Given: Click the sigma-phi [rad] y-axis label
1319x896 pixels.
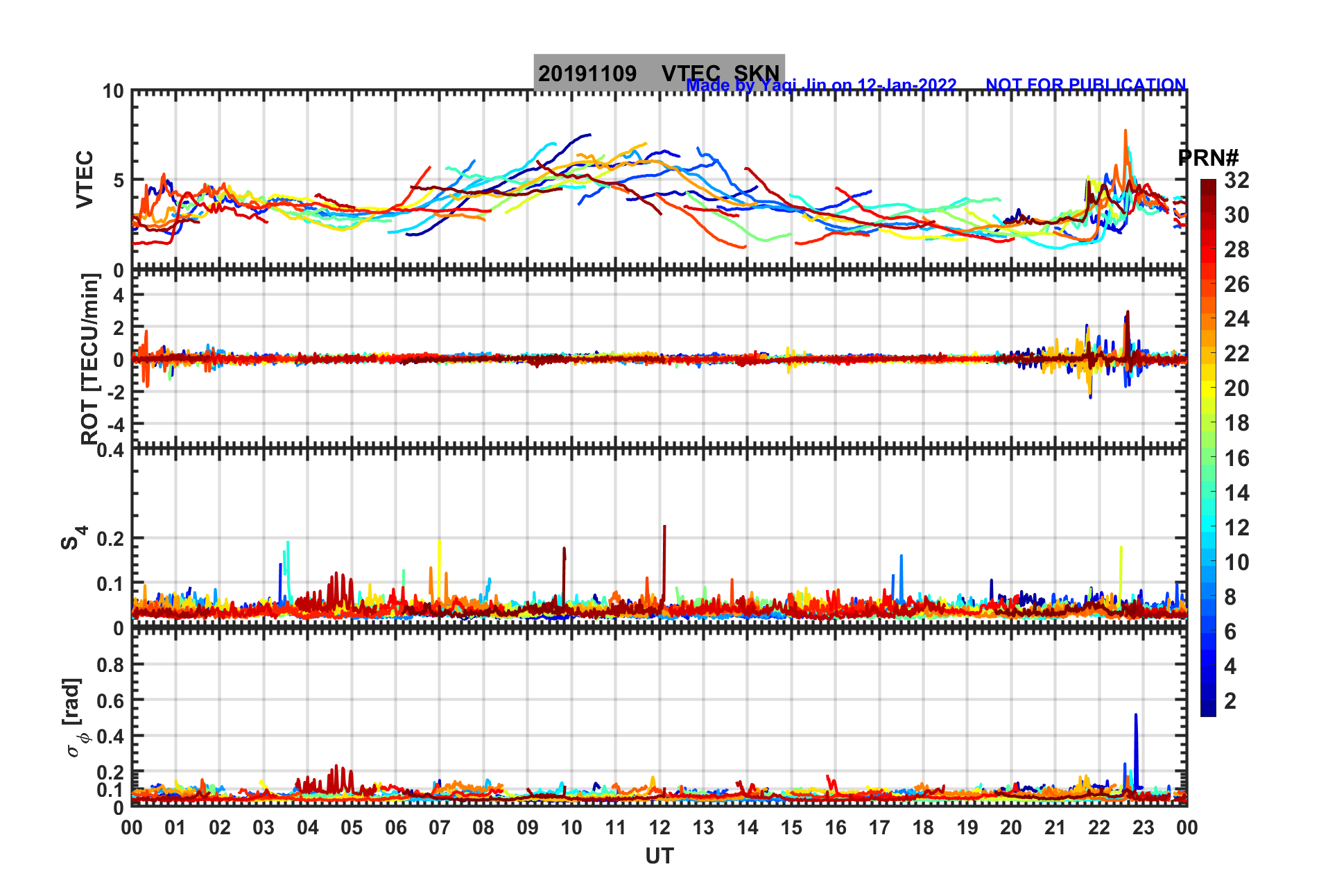Looking at the screenshot, I should coord(75,718).
